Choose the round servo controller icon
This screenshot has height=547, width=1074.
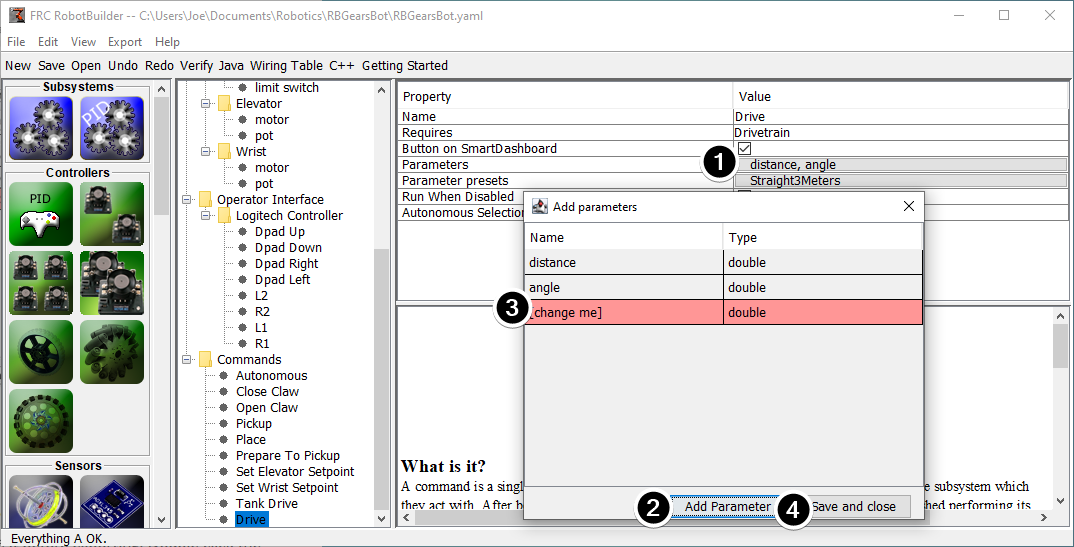pyautogui.click(x=41, y=421)
